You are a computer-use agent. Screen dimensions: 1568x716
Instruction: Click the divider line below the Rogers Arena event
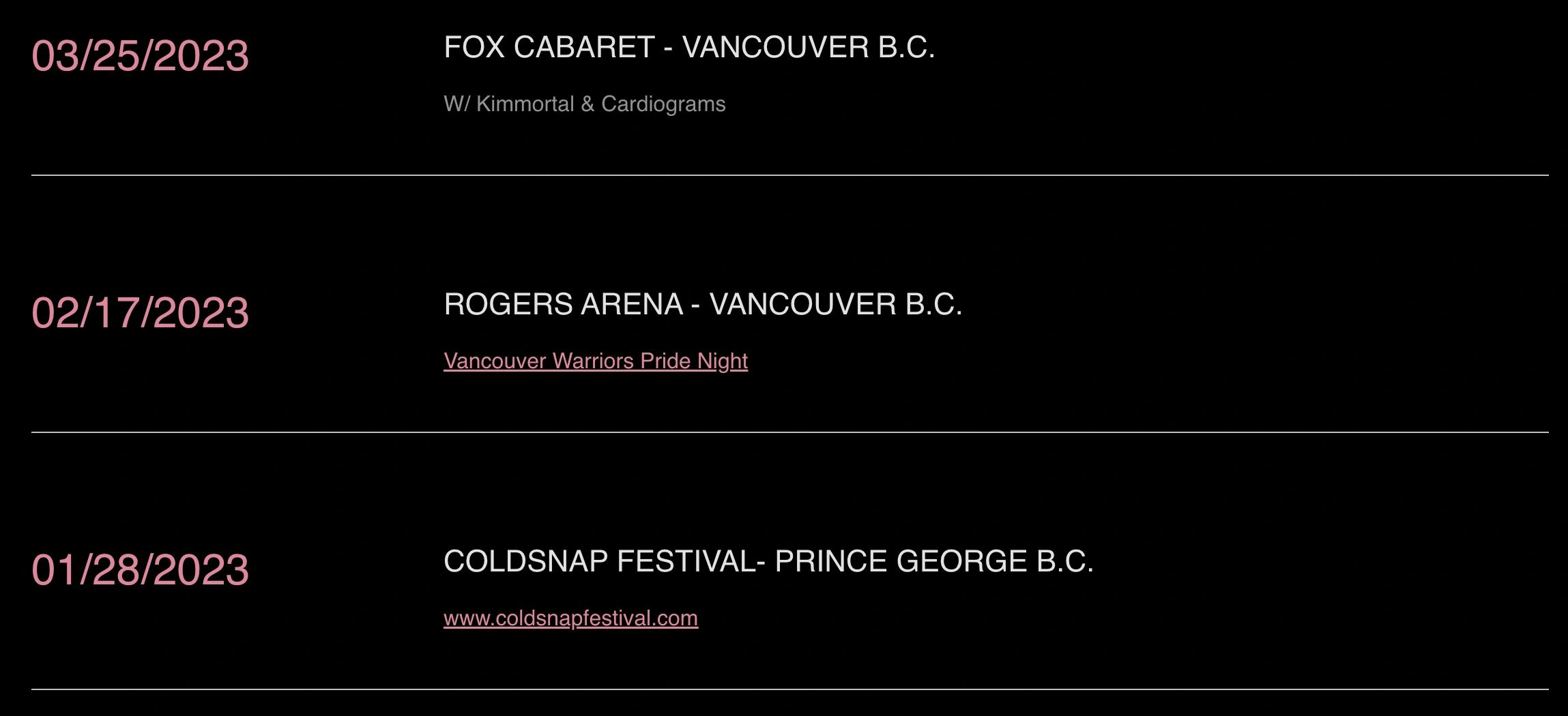(789, 432)
